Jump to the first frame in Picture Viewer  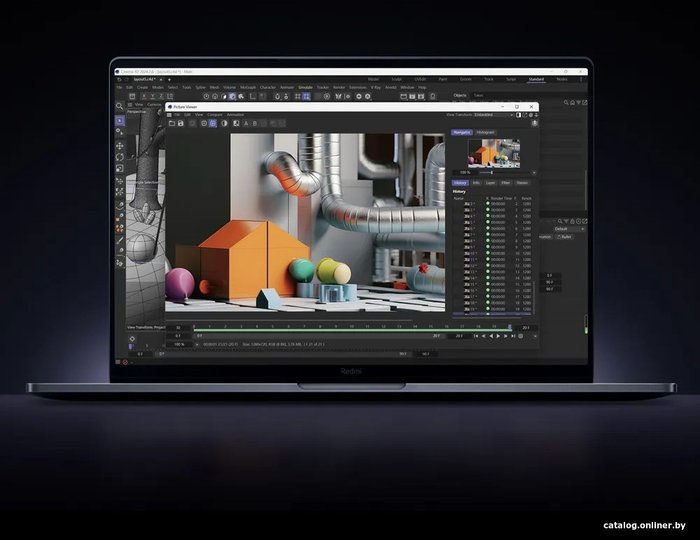point(476,336)
